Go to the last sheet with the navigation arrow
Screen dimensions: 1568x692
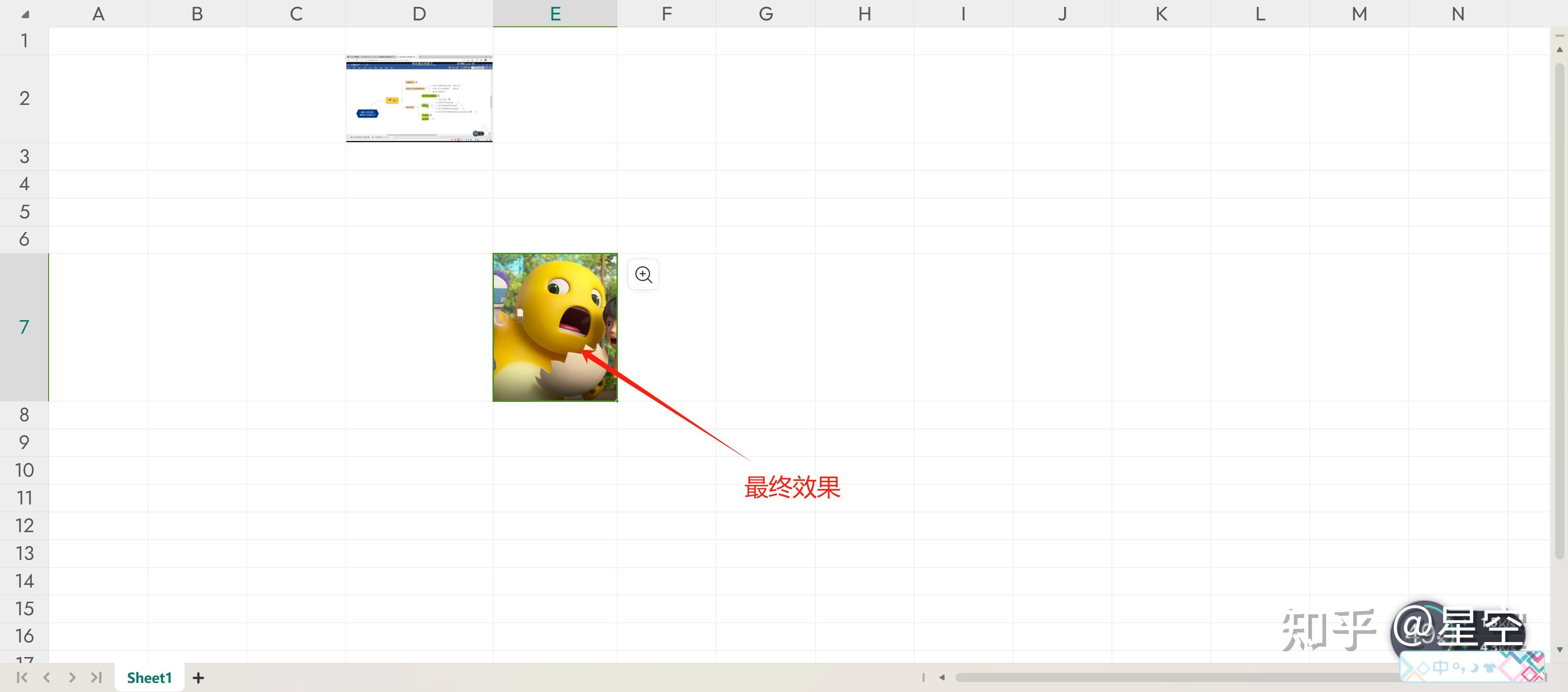point(97,677)
